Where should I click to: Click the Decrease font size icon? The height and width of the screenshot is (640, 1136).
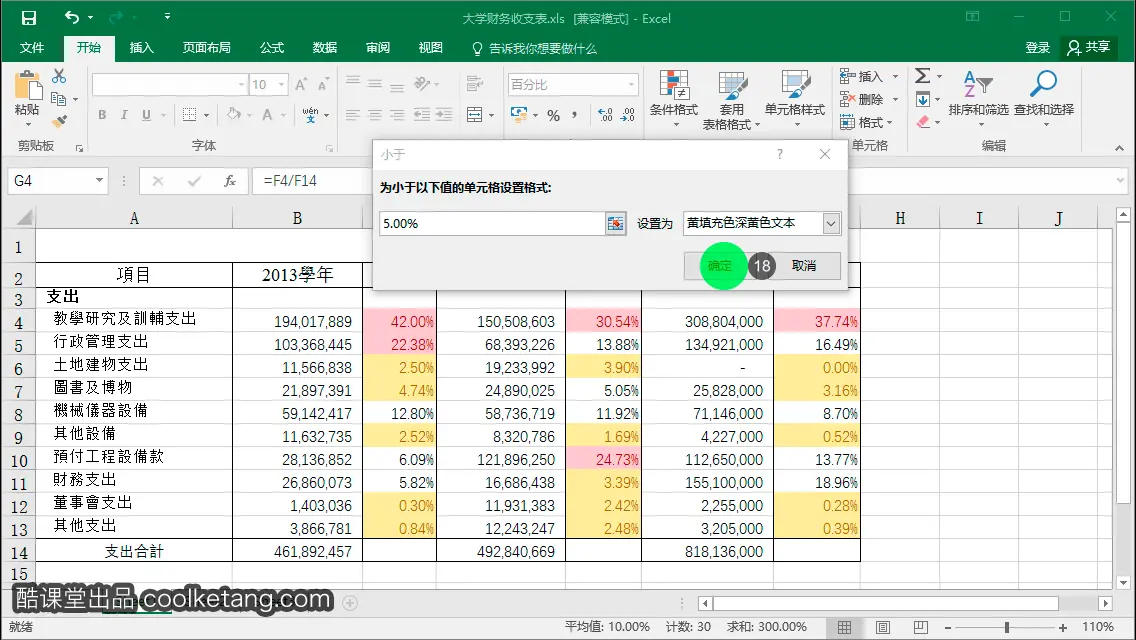point(323,85)
